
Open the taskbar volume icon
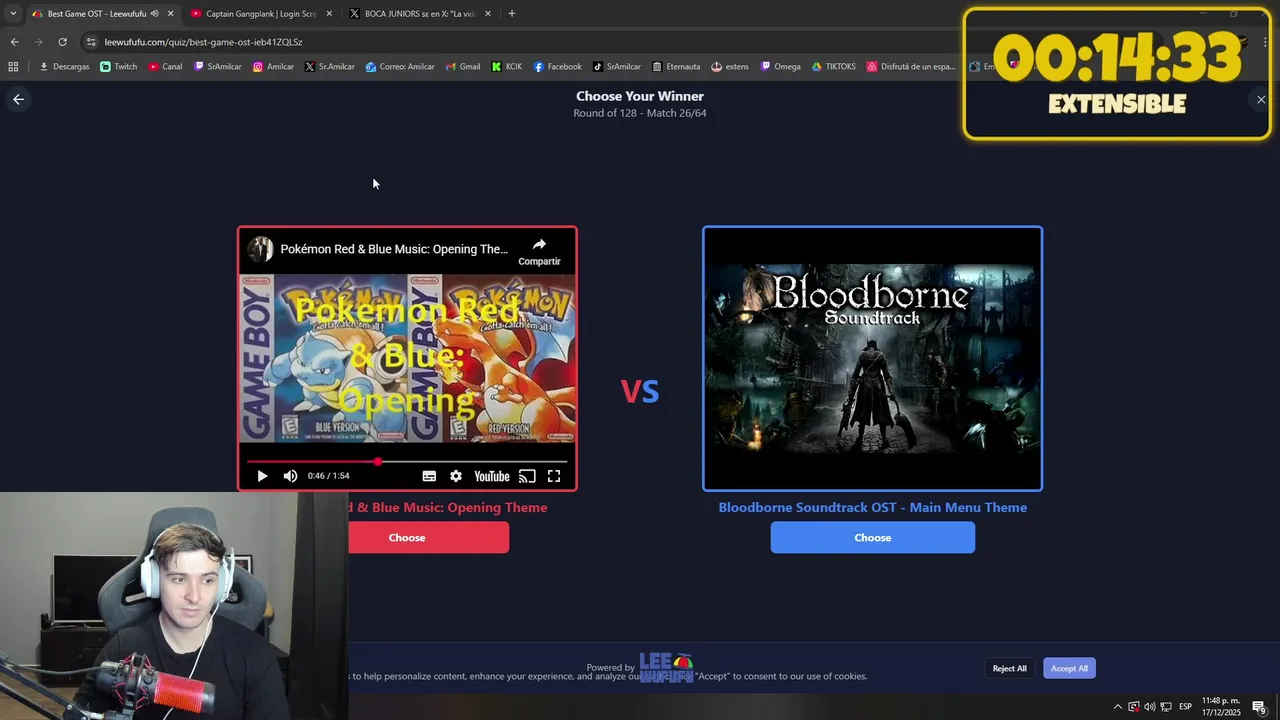tap(1149, 707)
